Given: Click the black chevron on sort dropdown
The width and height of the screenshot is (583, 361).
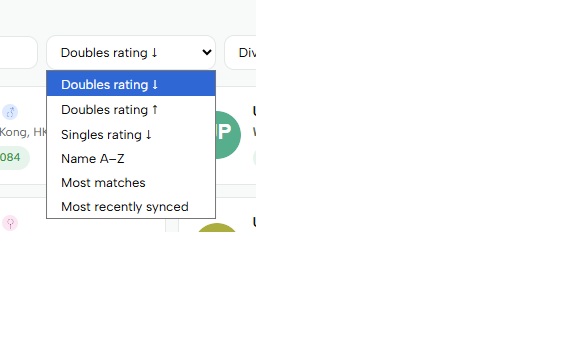Looking at the screenshot, I should tap(207, 52).
